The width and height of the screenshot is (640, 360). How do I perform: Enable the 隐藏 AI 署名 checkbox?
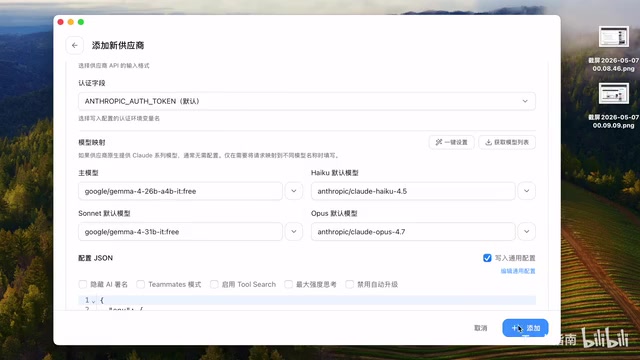click(x=82, y=284)
